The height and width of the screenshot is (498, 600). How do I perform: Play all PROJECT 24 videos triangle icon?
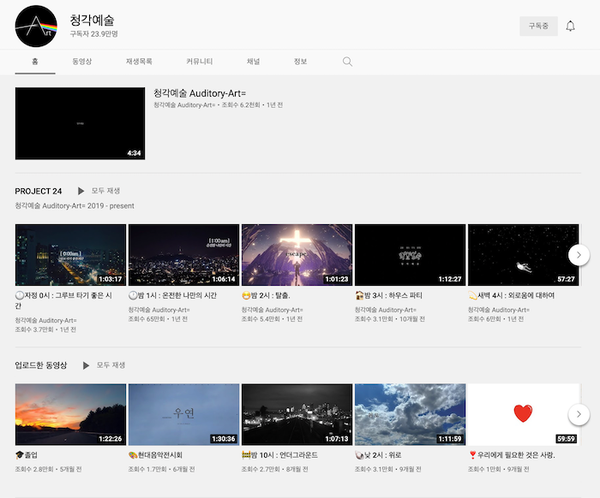[81, 191]
